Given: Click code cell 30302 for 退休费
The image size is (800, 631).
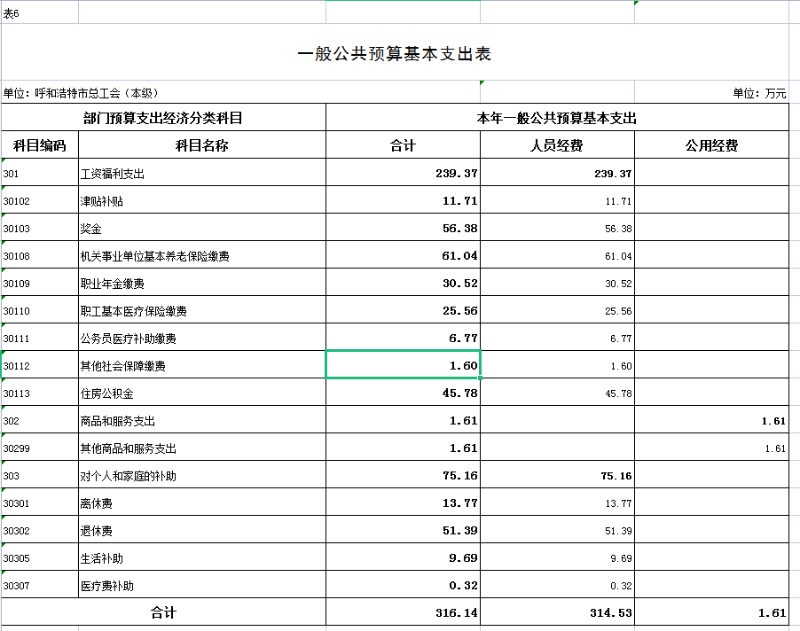Looking at the screenshot, I should point(39,531).
